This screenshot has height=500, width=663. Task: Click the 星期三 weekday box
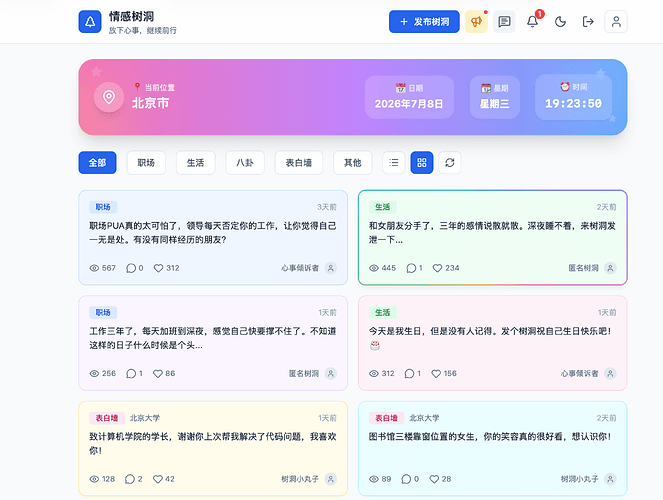click(x=495, y=97)
